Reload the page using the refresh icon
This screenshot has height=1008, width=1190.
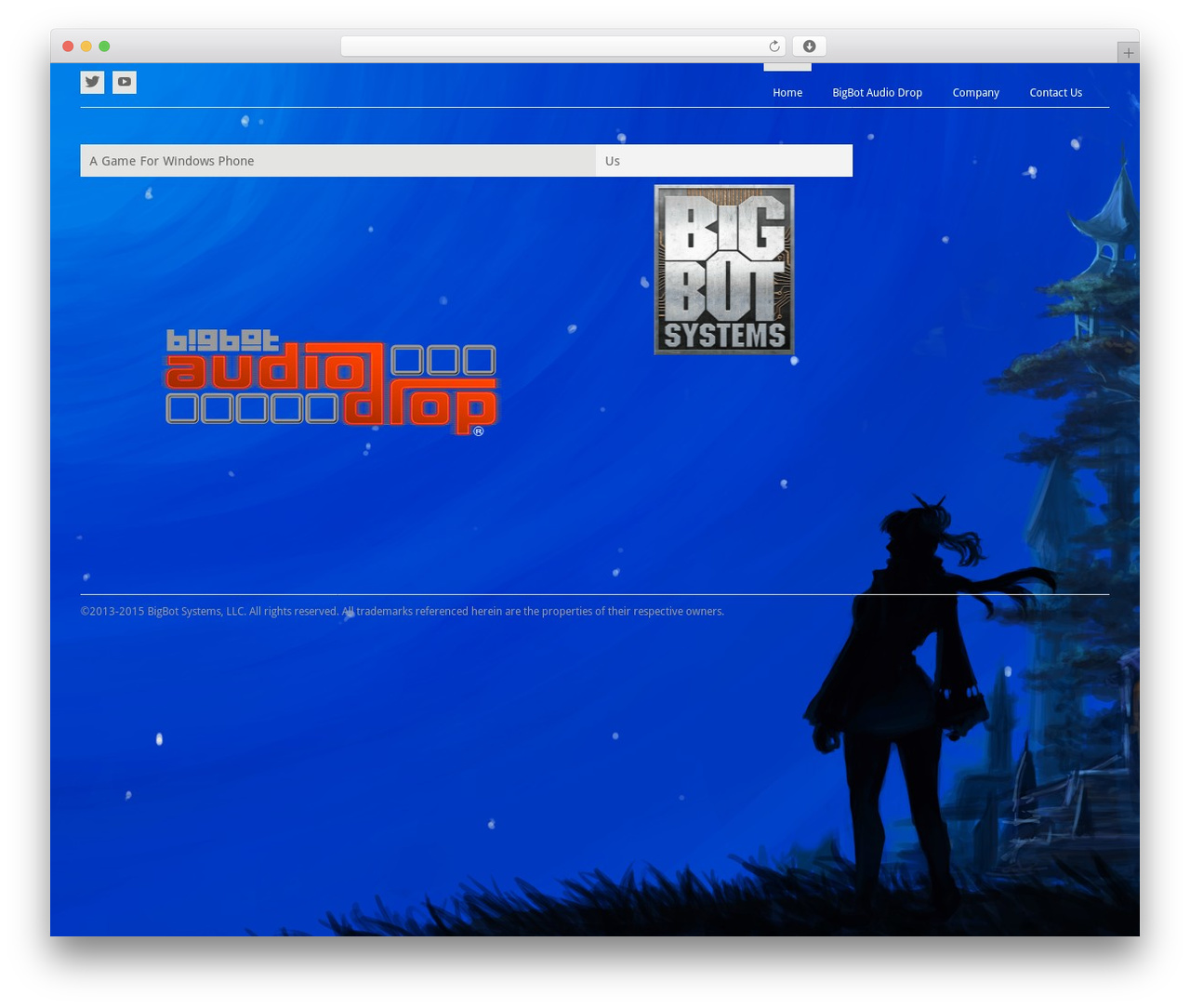pyautogui.click(x=774, y=46)
